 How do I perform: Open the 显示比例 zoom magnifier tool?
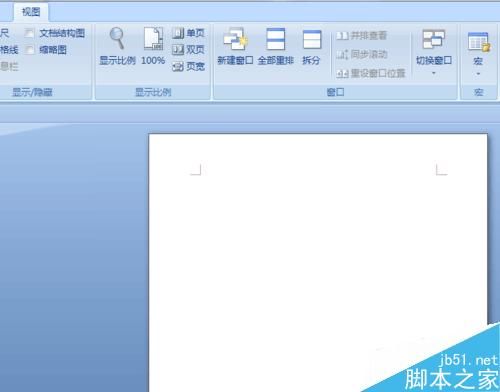117,46
